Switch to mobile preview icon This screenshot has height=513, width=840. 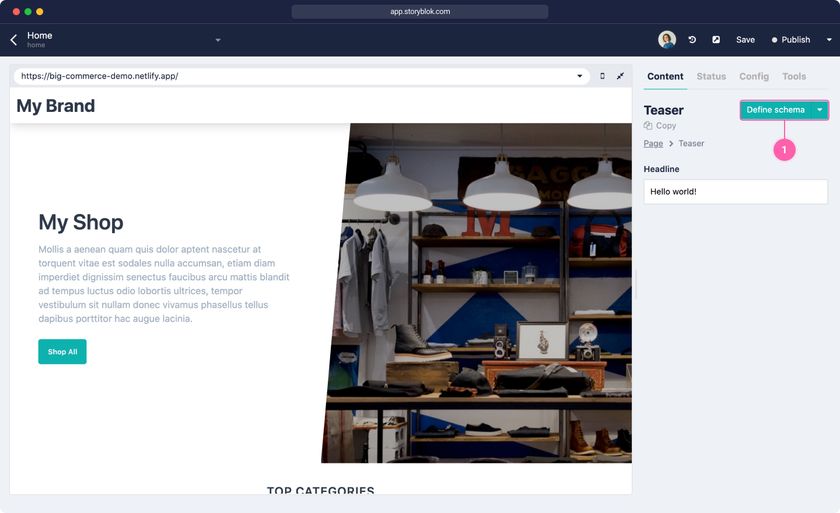coord(602,76)
